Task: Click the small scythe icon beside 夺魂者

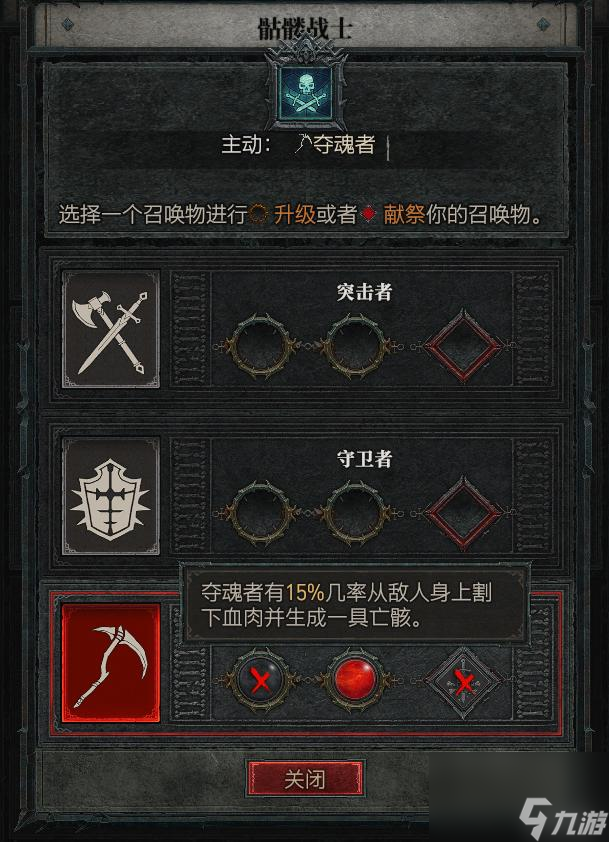Action: [302, 143]
